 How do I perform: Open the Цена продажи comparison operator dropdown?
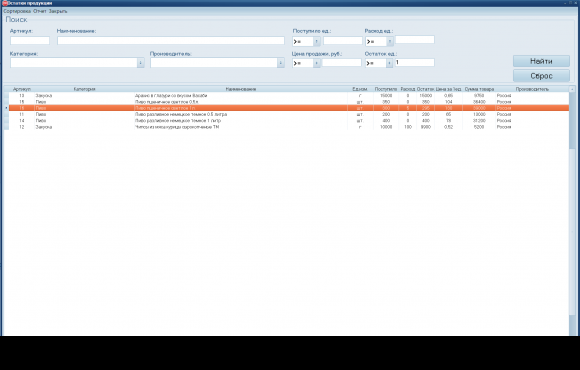pyautogui.click(x=317, y=63)
